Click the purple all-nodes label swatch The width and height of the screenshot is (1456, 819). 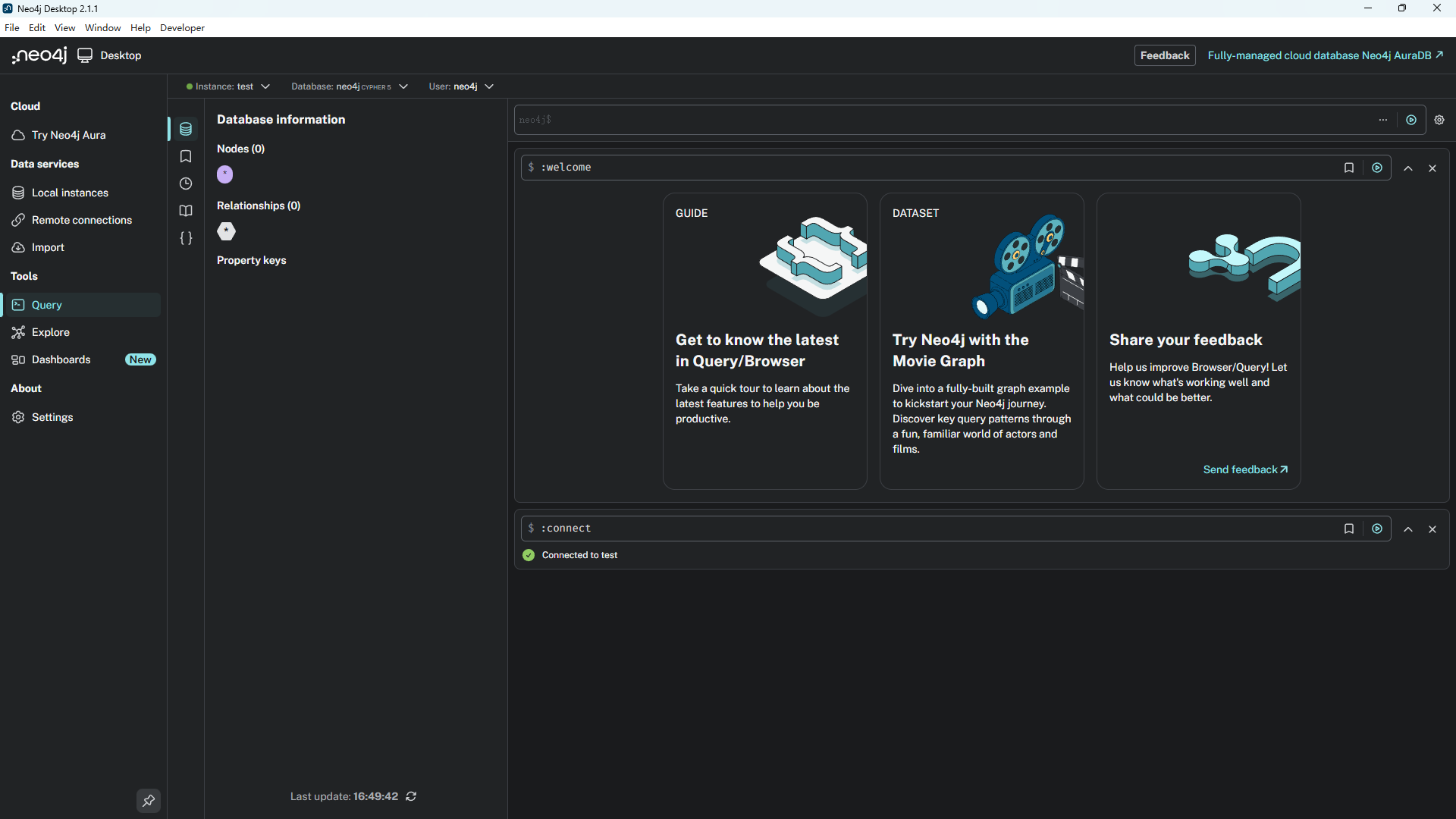tap(225, 174)
